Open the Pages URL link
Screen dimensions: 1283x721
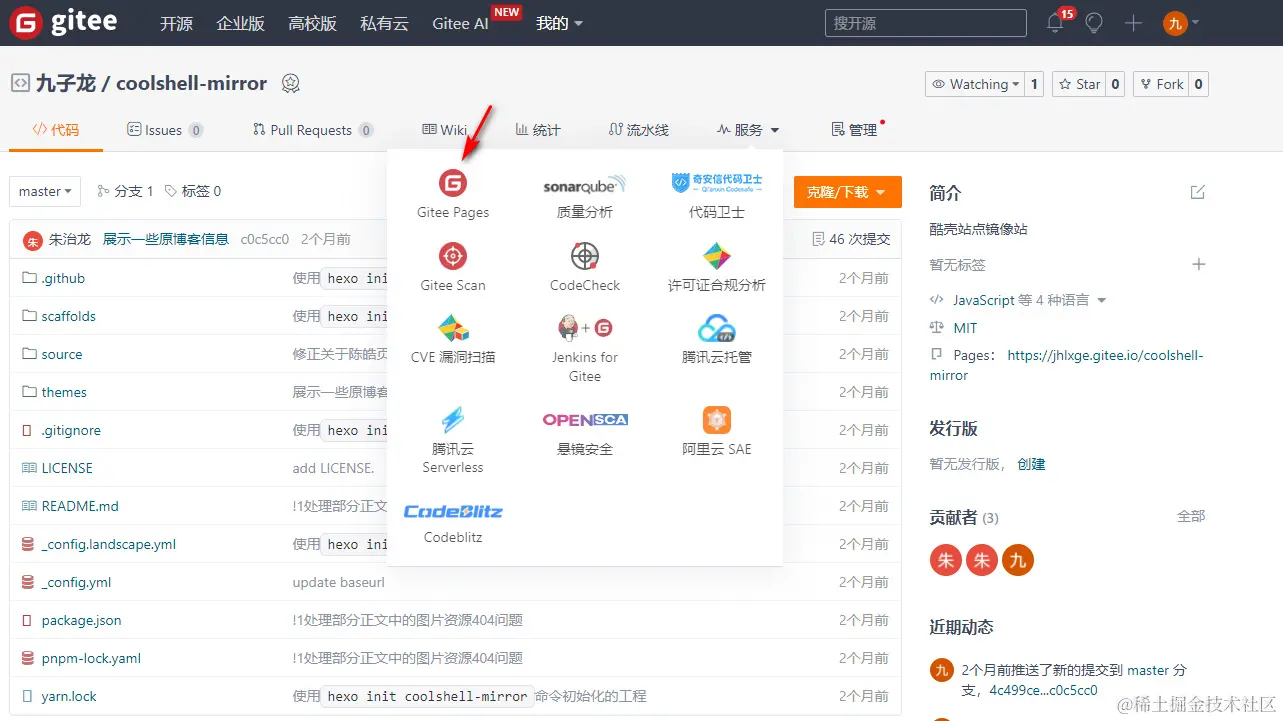pos(1067,365)
